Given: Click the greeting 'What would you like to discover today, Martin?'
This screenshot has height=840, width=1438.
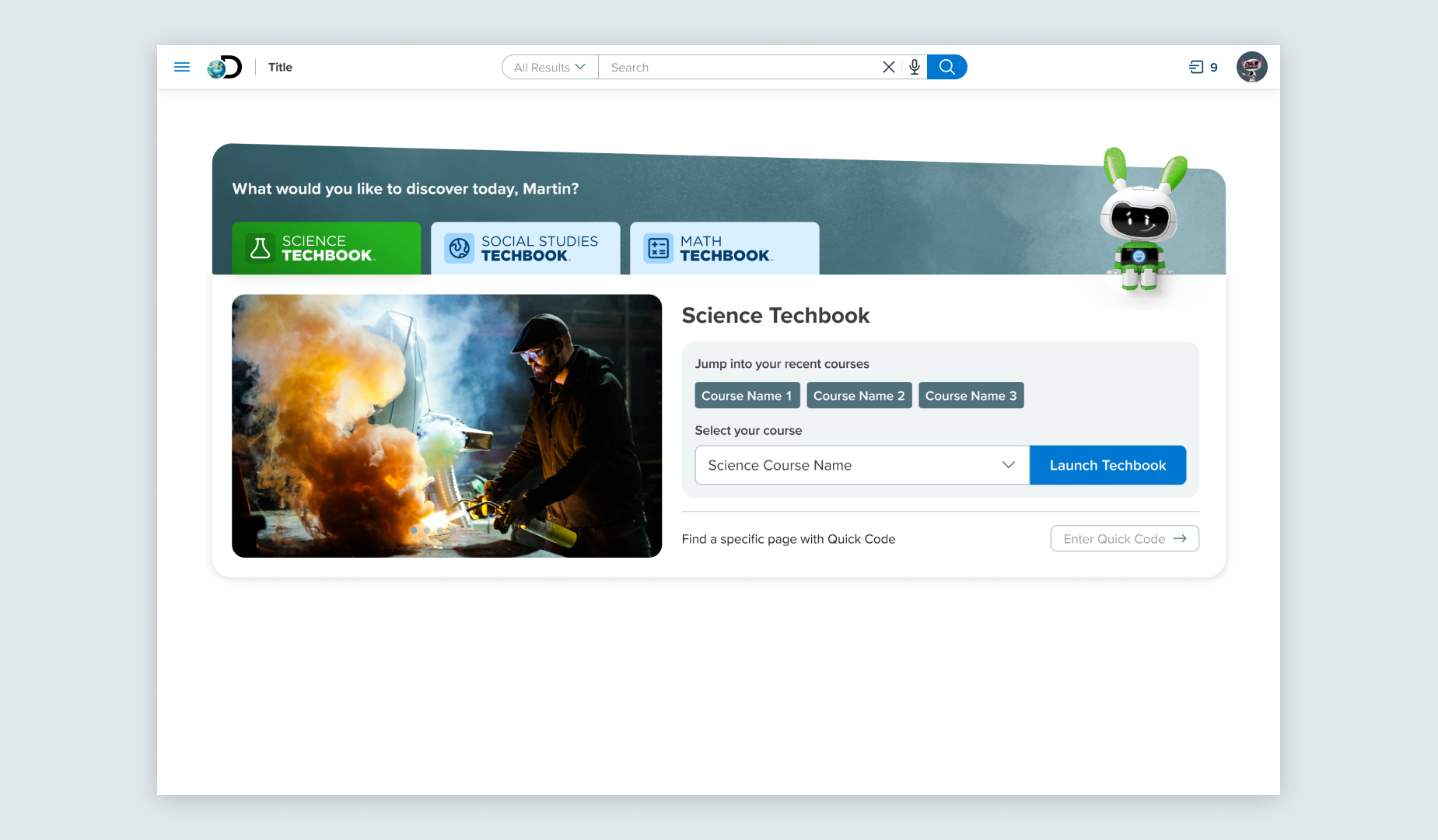Looking at the screenshot, I should pos(405,188).
